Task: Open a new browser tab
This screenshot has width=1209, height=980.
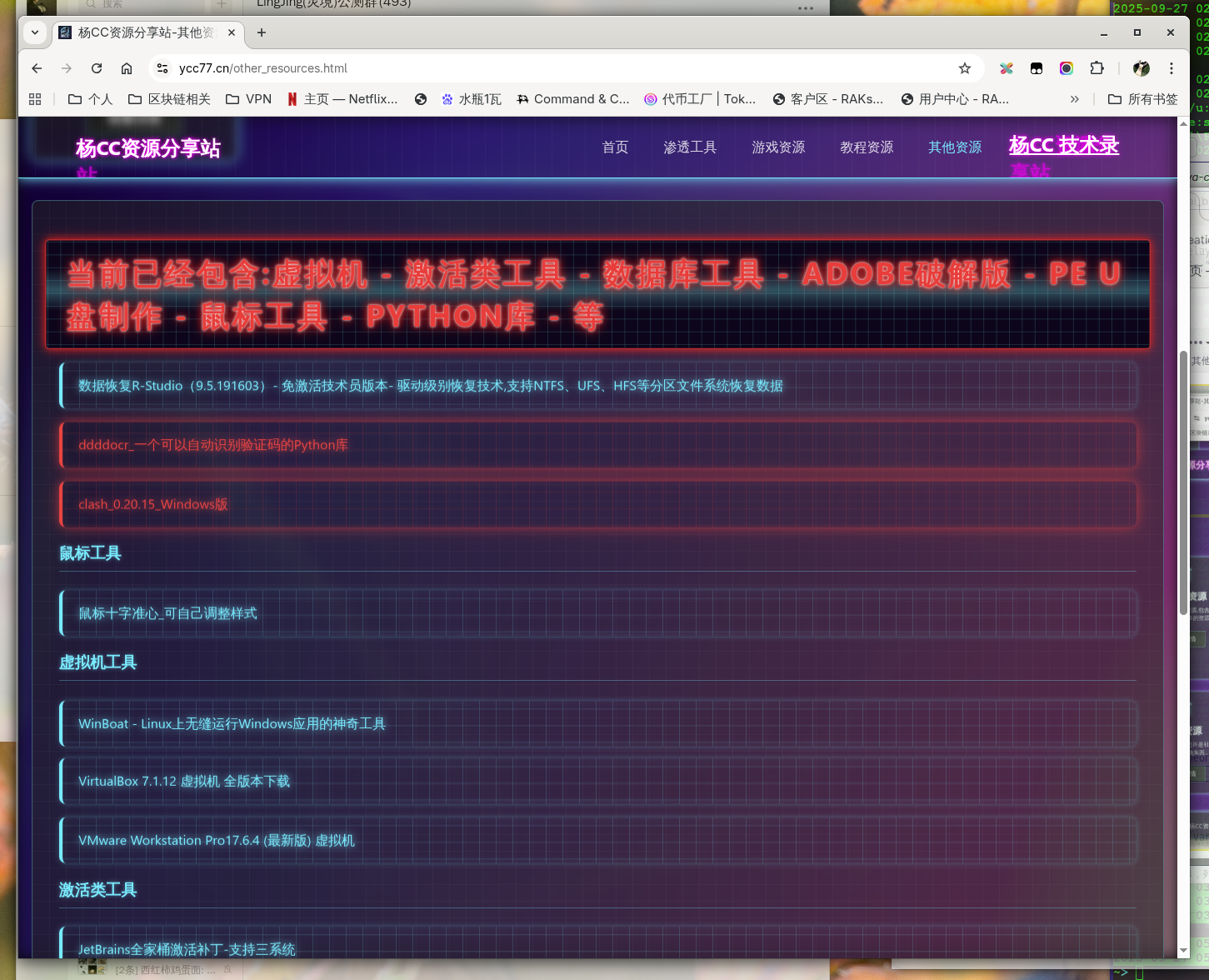Action: (262, 32)
